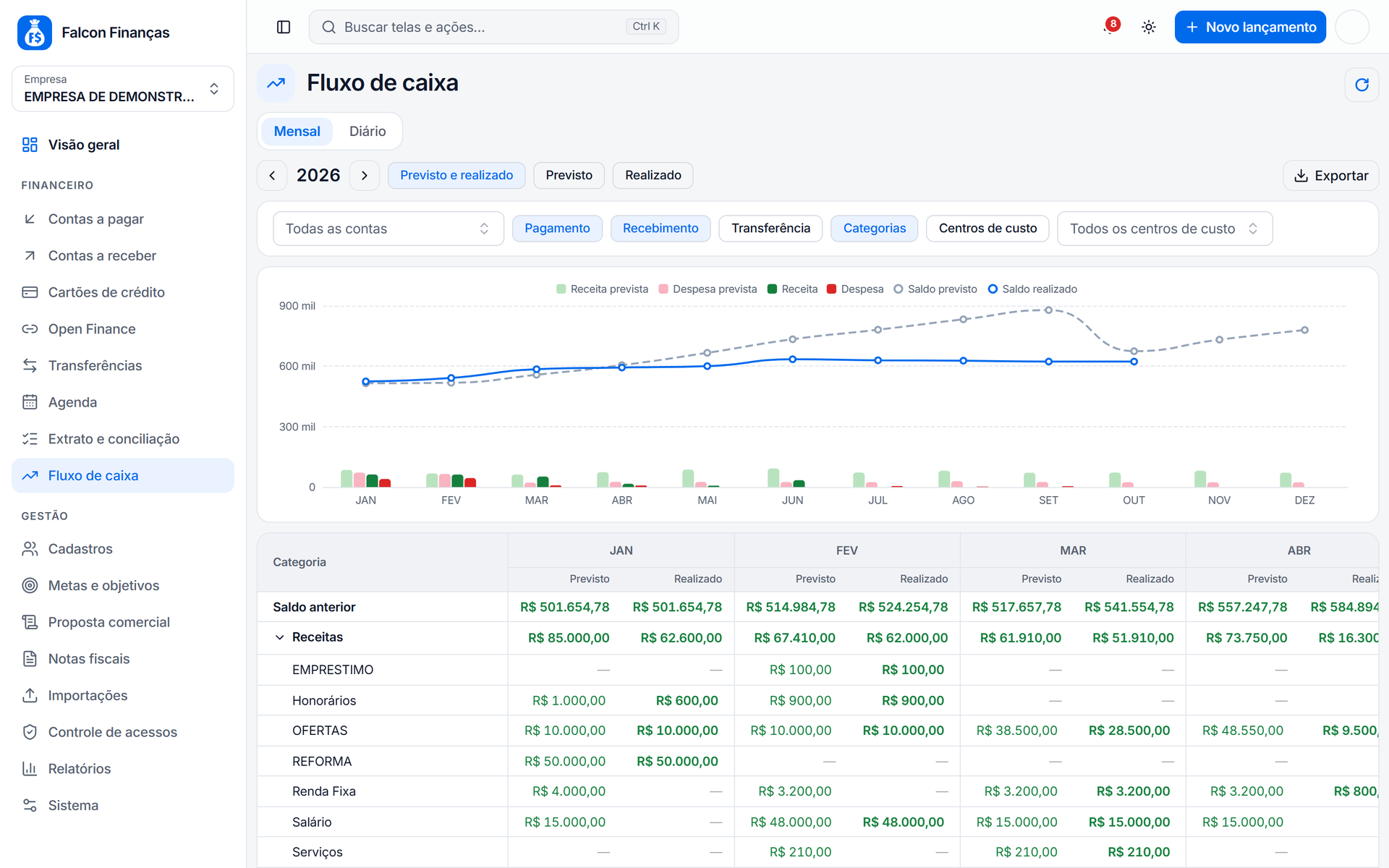Viewport: 1389px width, 868px height.
Task: Open the Todas as contas dropdown
Action: [x=388, y=229]
